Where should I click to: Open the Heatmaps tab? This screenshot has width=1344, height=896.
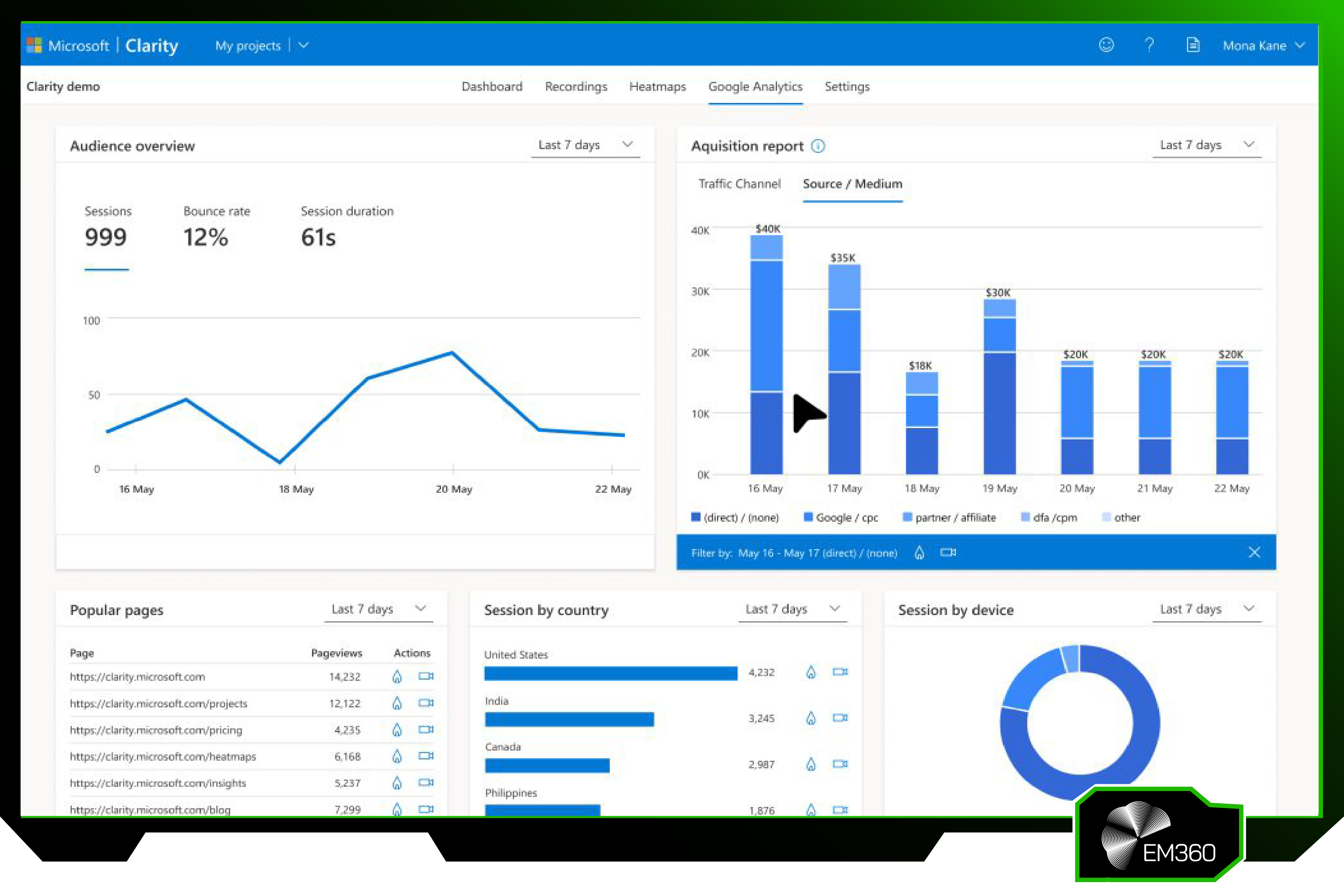657,86
